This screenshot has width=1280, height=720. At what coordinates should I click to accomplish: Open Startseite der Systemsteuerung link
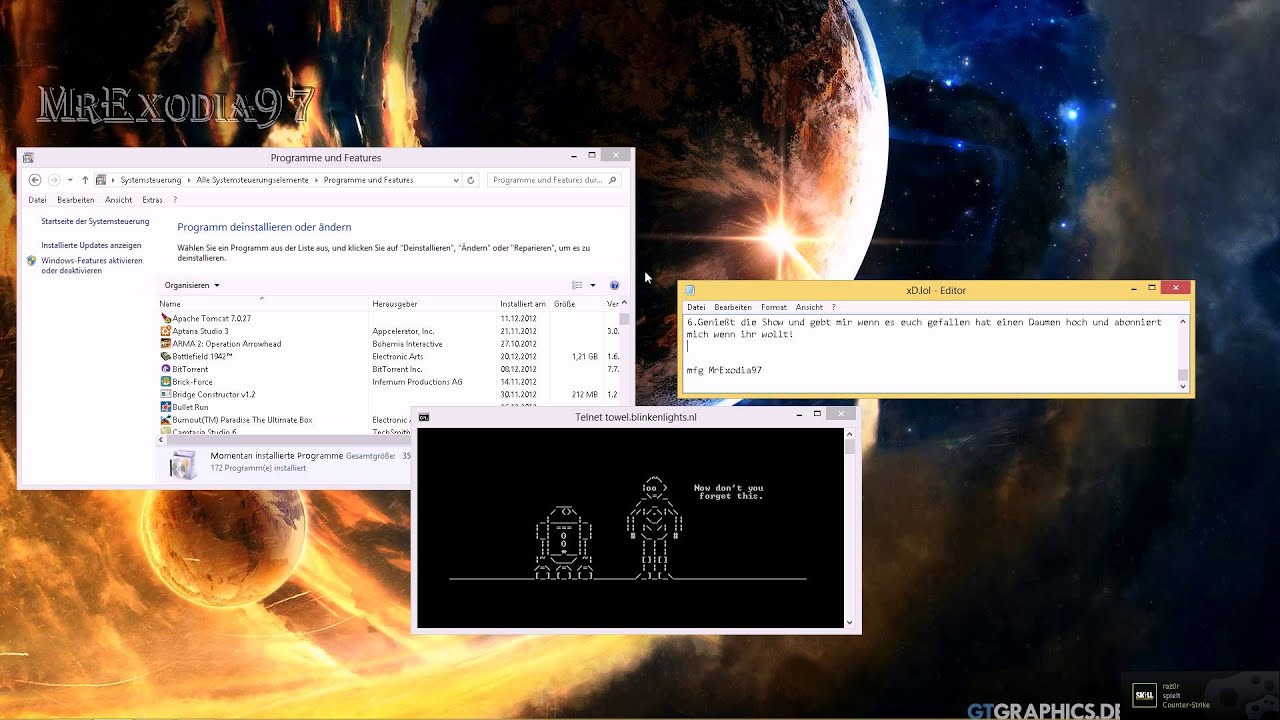point(95,221)
